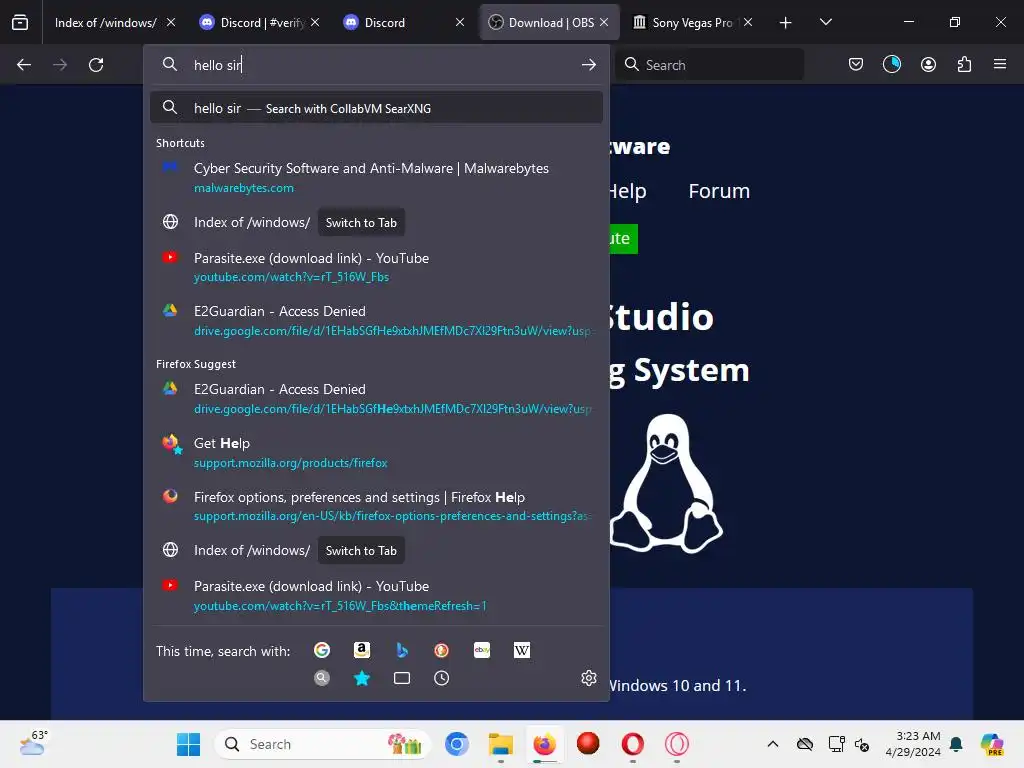
Task: Search this time with Bing
Action: [x=402, y=650]
